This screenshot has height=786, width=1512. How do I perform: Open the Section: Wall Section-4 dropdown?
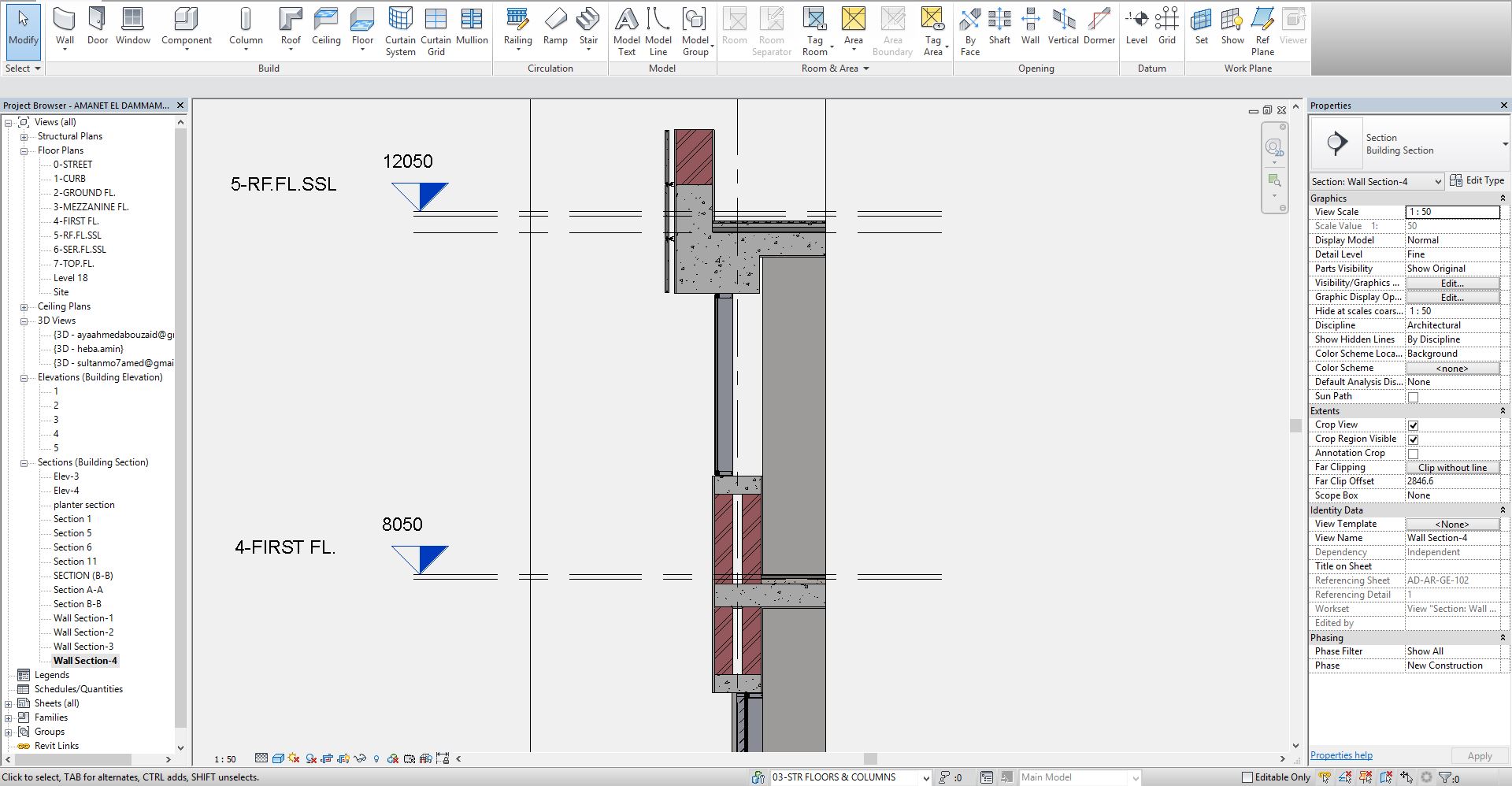coord(1377,182)
